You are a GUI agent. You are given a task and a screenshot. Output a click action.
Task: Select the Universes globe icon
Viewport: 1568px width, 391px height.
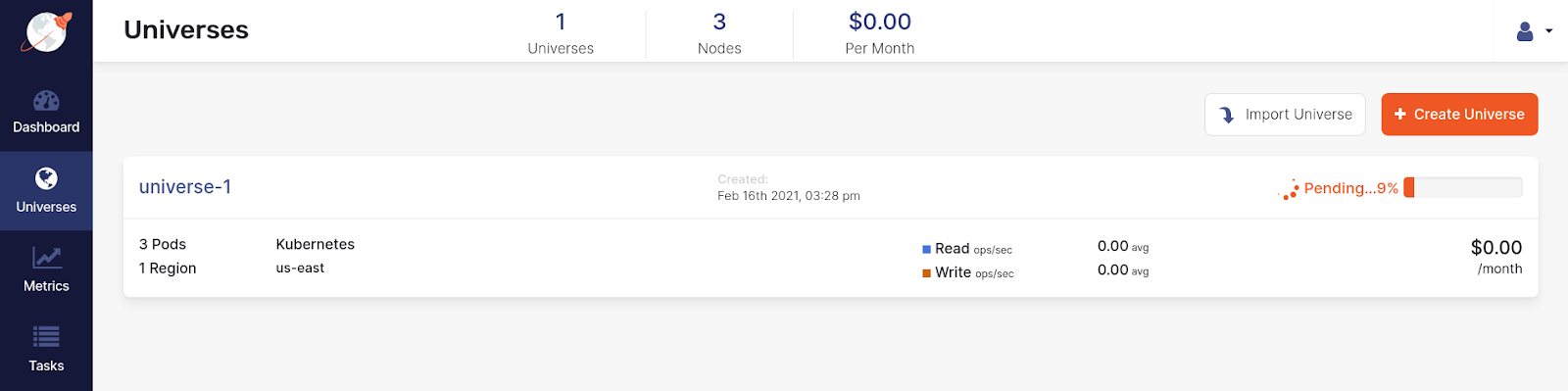pos(46,178)
